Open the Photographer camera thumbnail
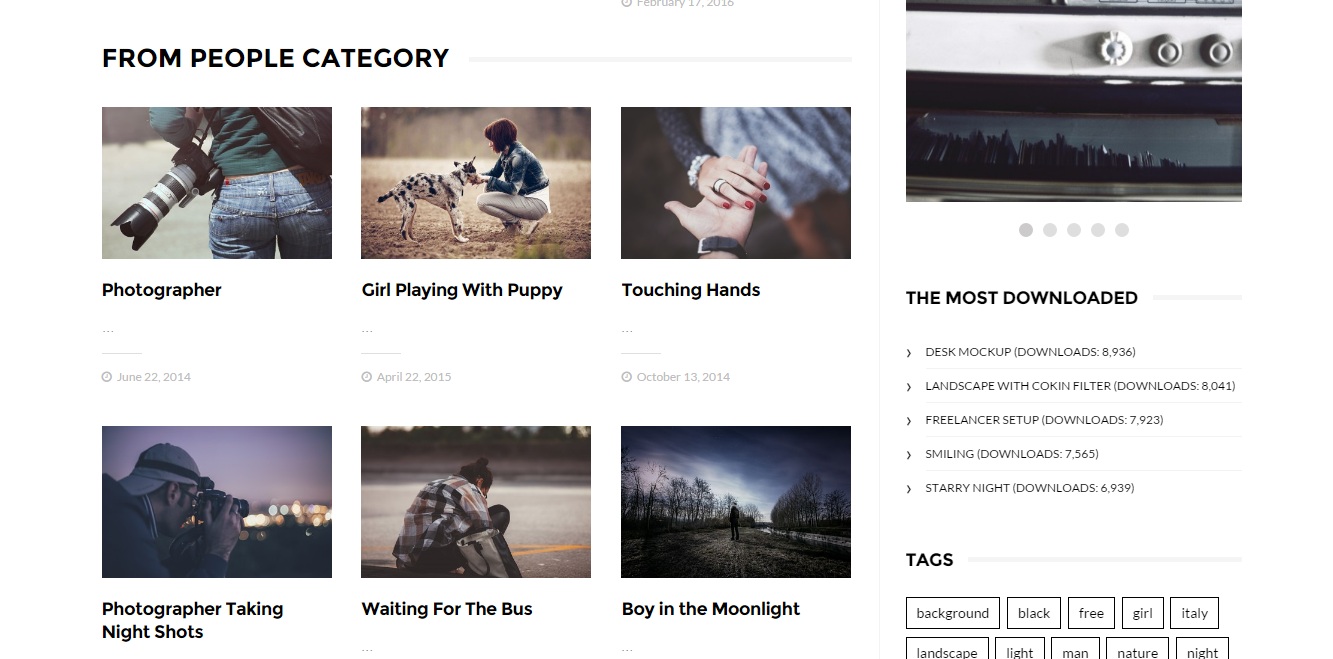Image resolution: width=1333 pixels, height=659 pixels. 217,183
